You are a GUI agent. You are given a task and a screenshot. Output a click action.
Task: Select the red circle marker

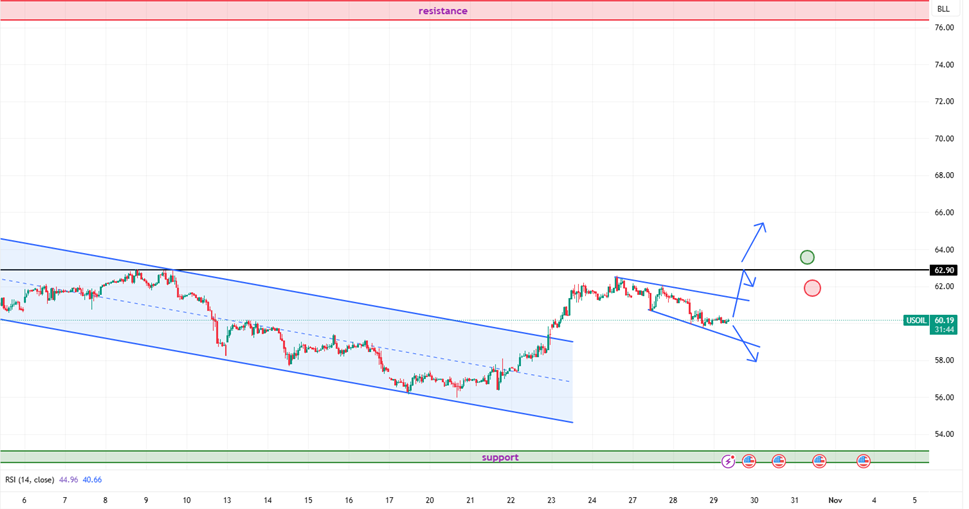[812, 288]
